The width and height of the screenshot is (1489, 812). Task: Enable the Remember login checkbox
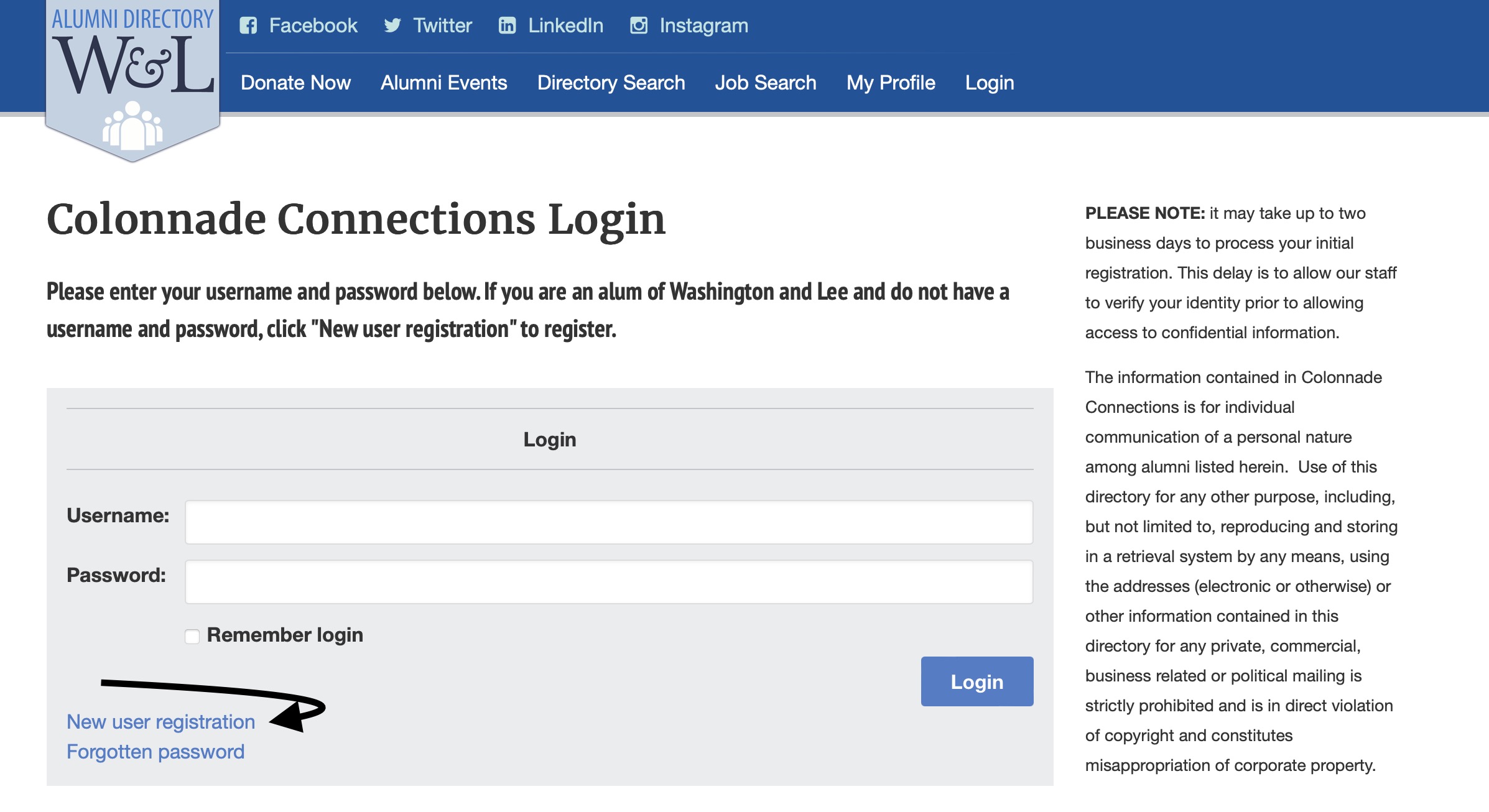192,636
